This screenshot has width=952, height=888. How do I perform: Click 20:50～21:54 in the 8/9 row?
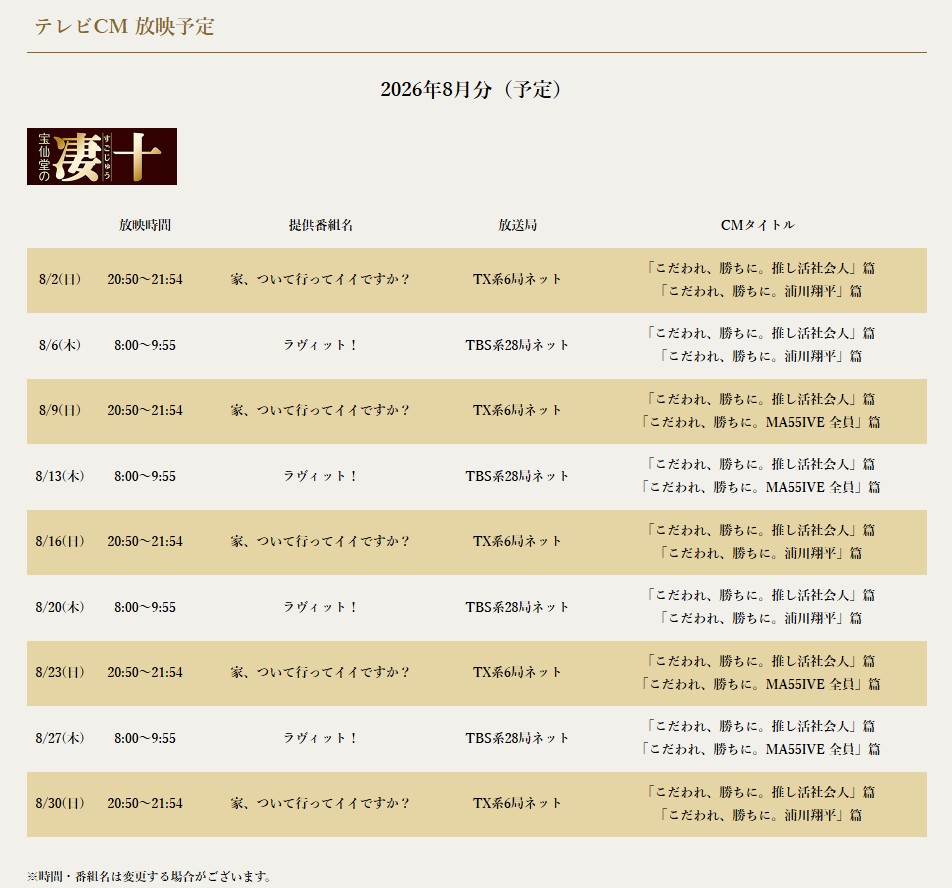click(145, 410)
